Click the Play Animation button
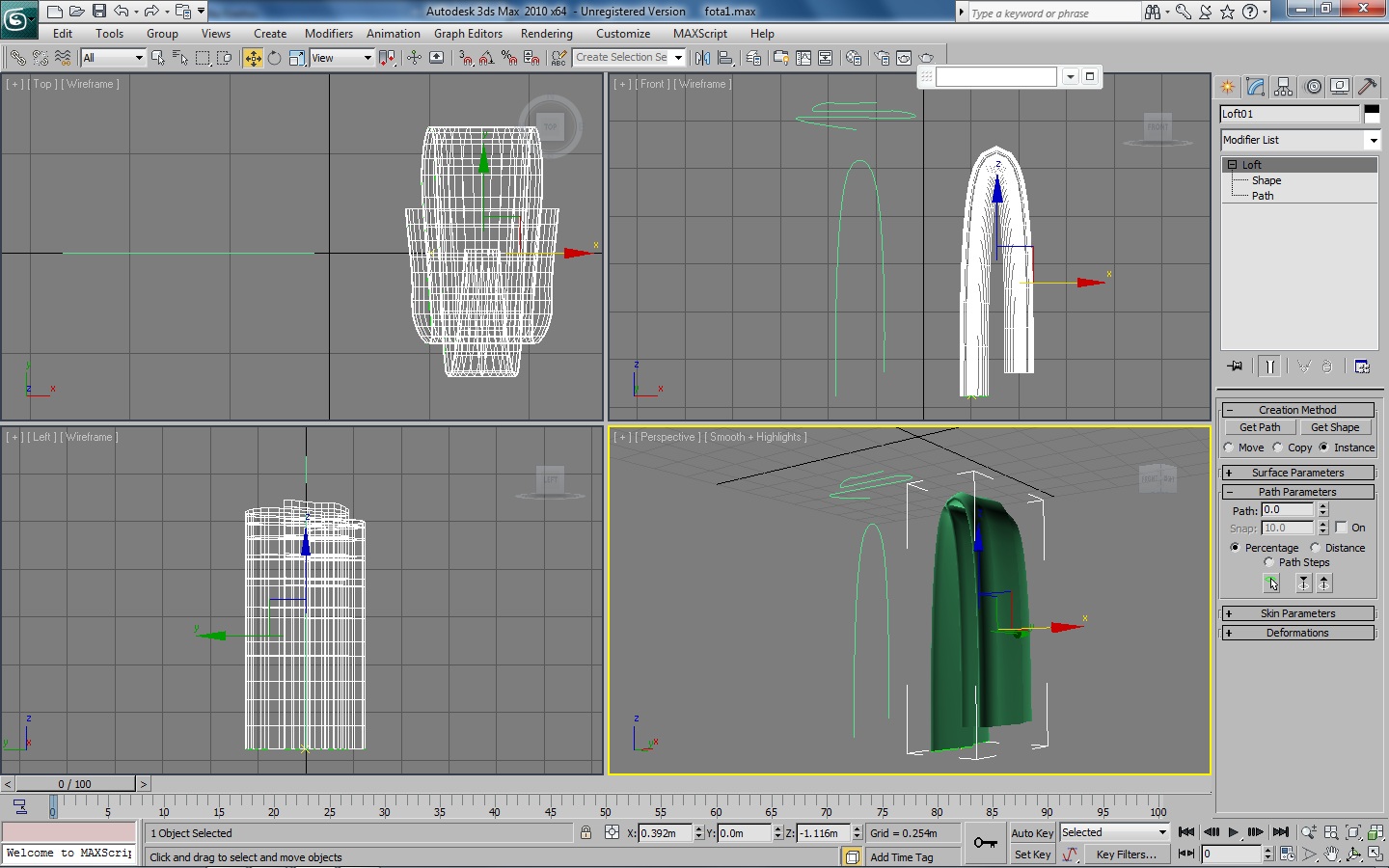Image resolution: width=1389 pixels, height=868 pixels. [x=1234, y=832]
